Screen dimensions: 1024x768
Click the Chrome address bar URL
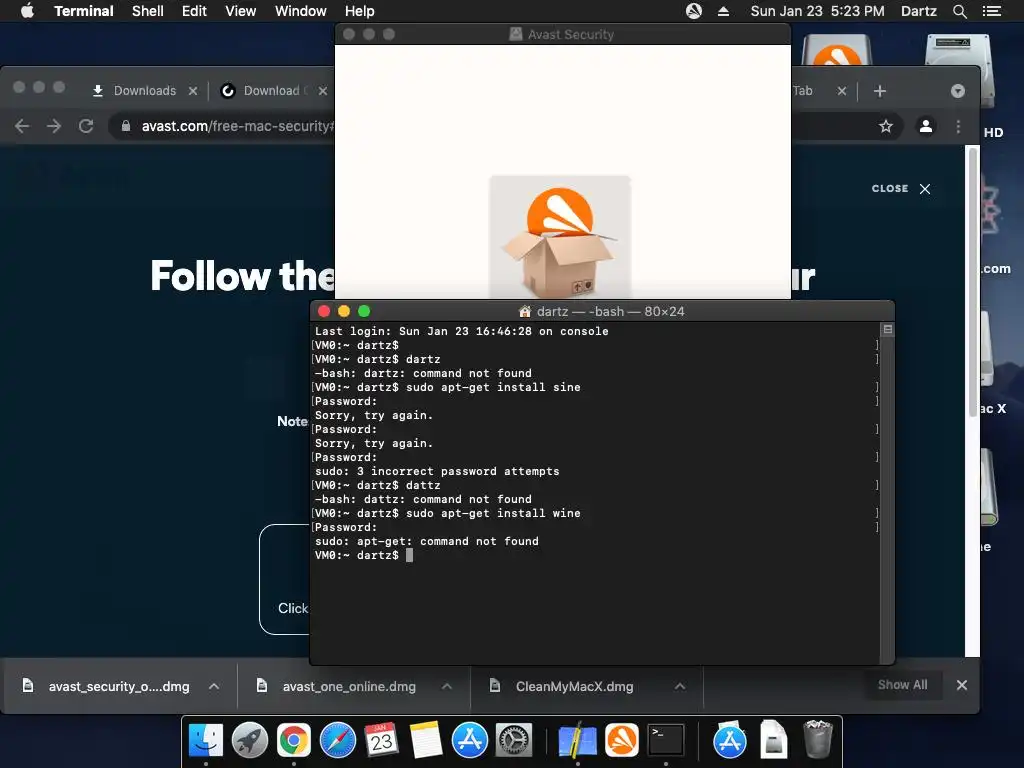(x=238, y=126)
